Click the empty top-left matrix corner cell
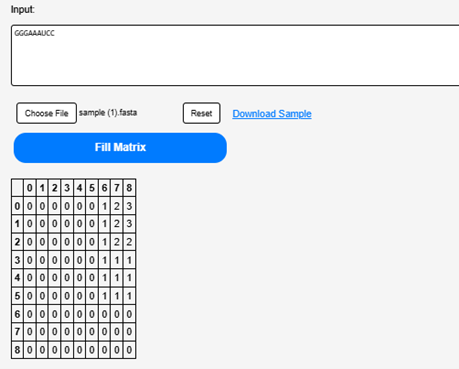The width and height of the screenshot is (459, 369). click(x=17, y=188)
